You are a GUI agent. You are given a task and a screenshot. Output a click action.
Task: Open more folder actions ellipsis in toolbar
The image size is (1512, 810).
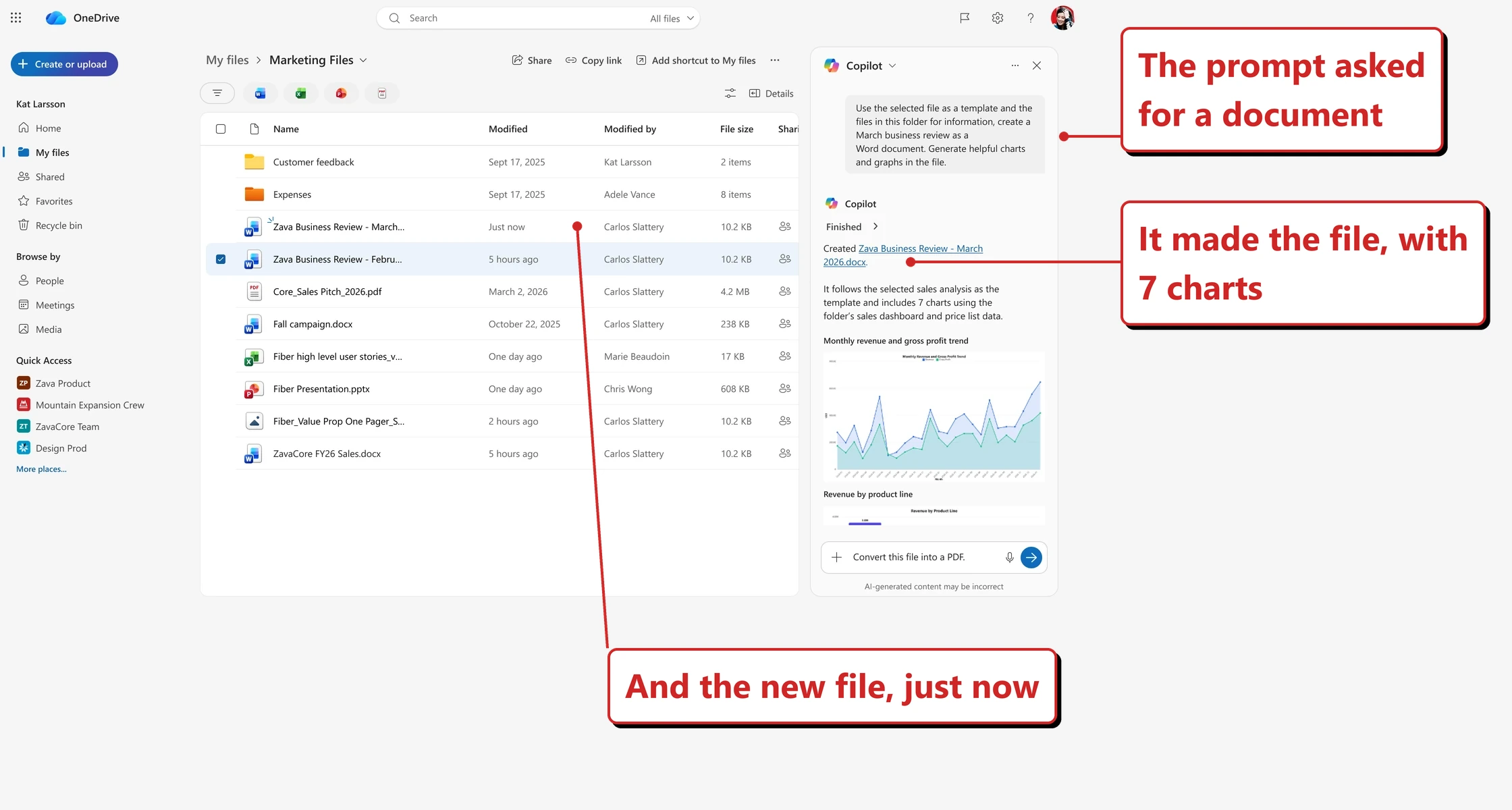[775, 60]
